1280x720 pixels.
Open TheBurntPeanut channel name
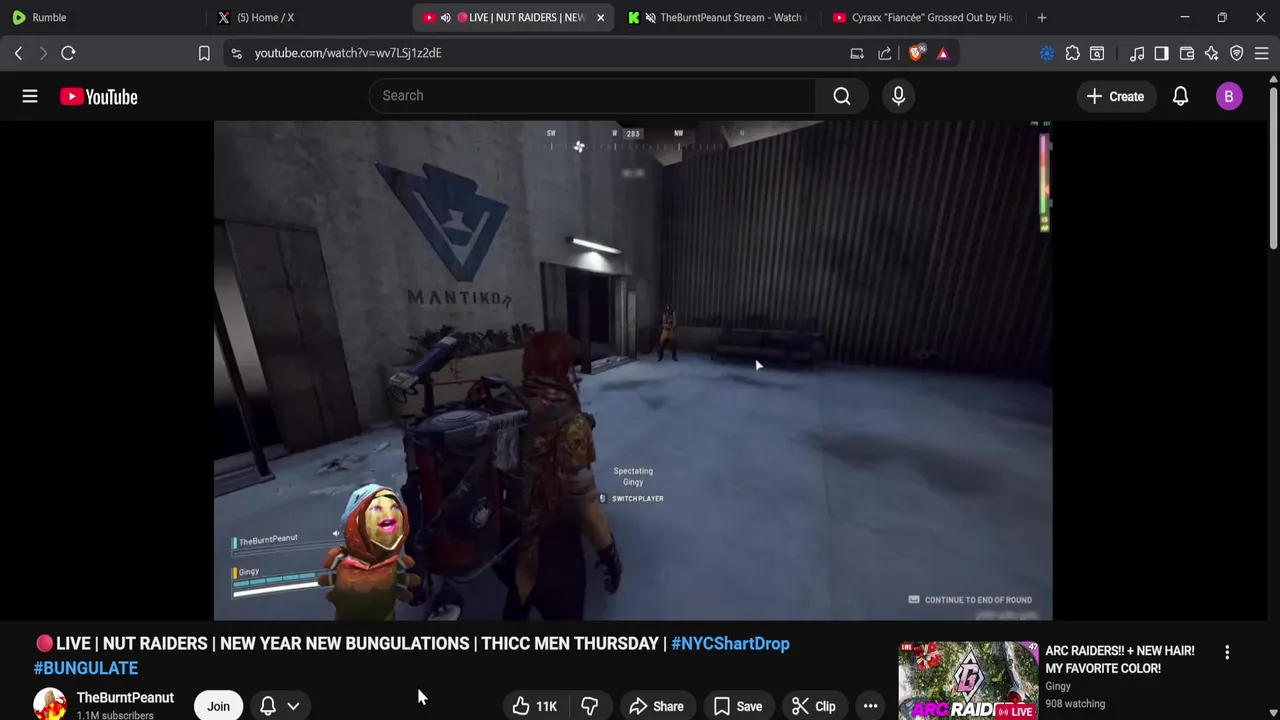click(125, 697)
